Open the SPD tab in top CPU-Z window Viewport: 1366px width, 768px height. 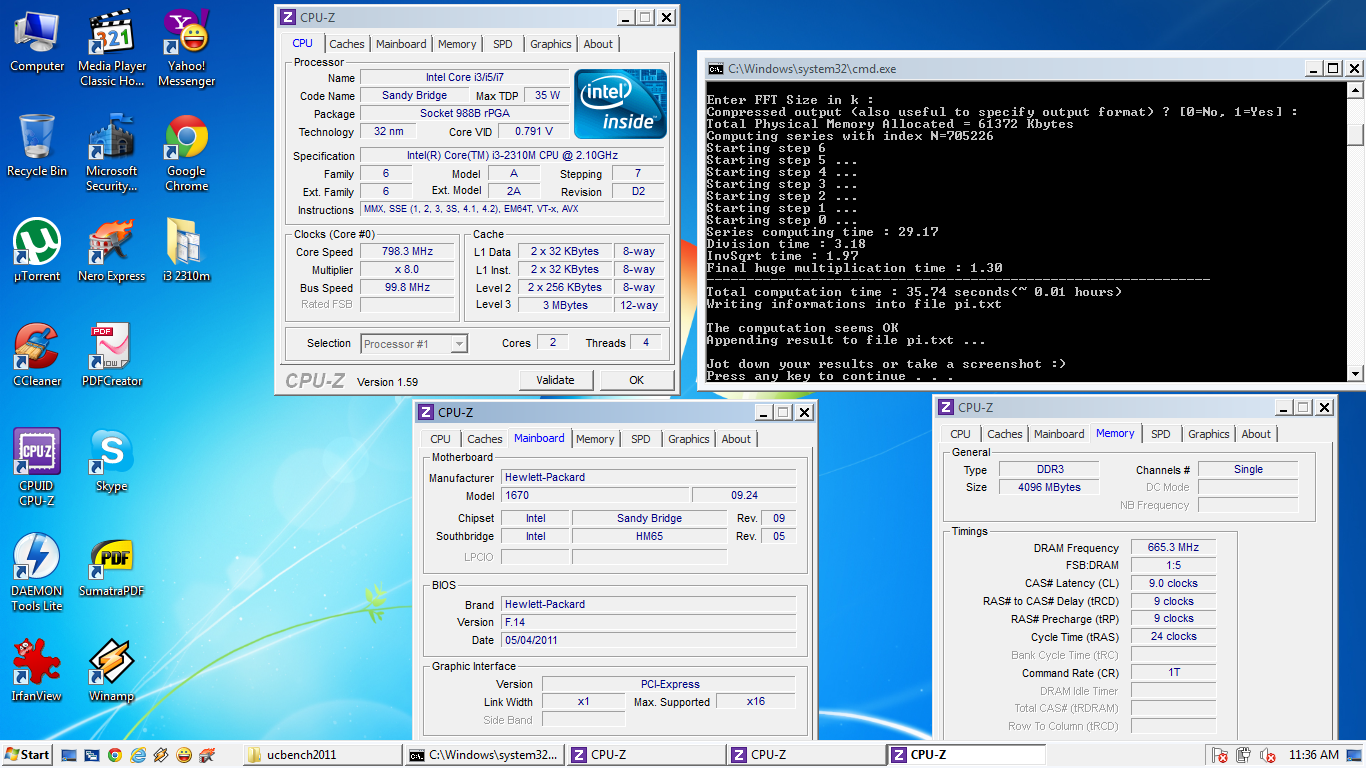tap(503, 44)
